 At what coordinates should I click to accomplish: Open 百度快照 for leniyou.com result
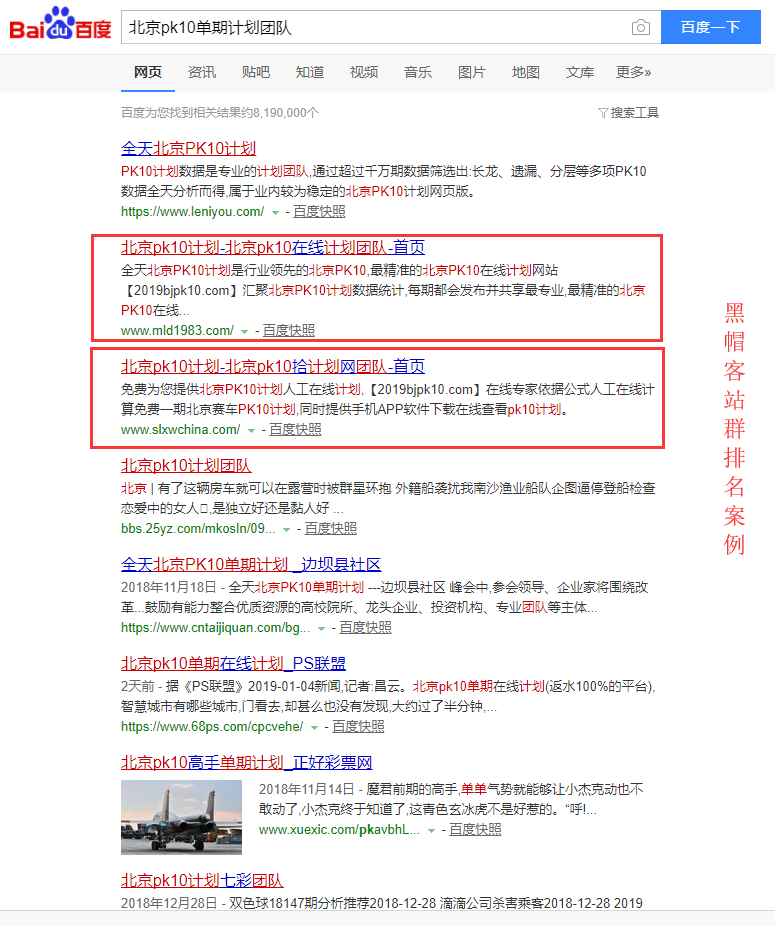click(320, 211)
